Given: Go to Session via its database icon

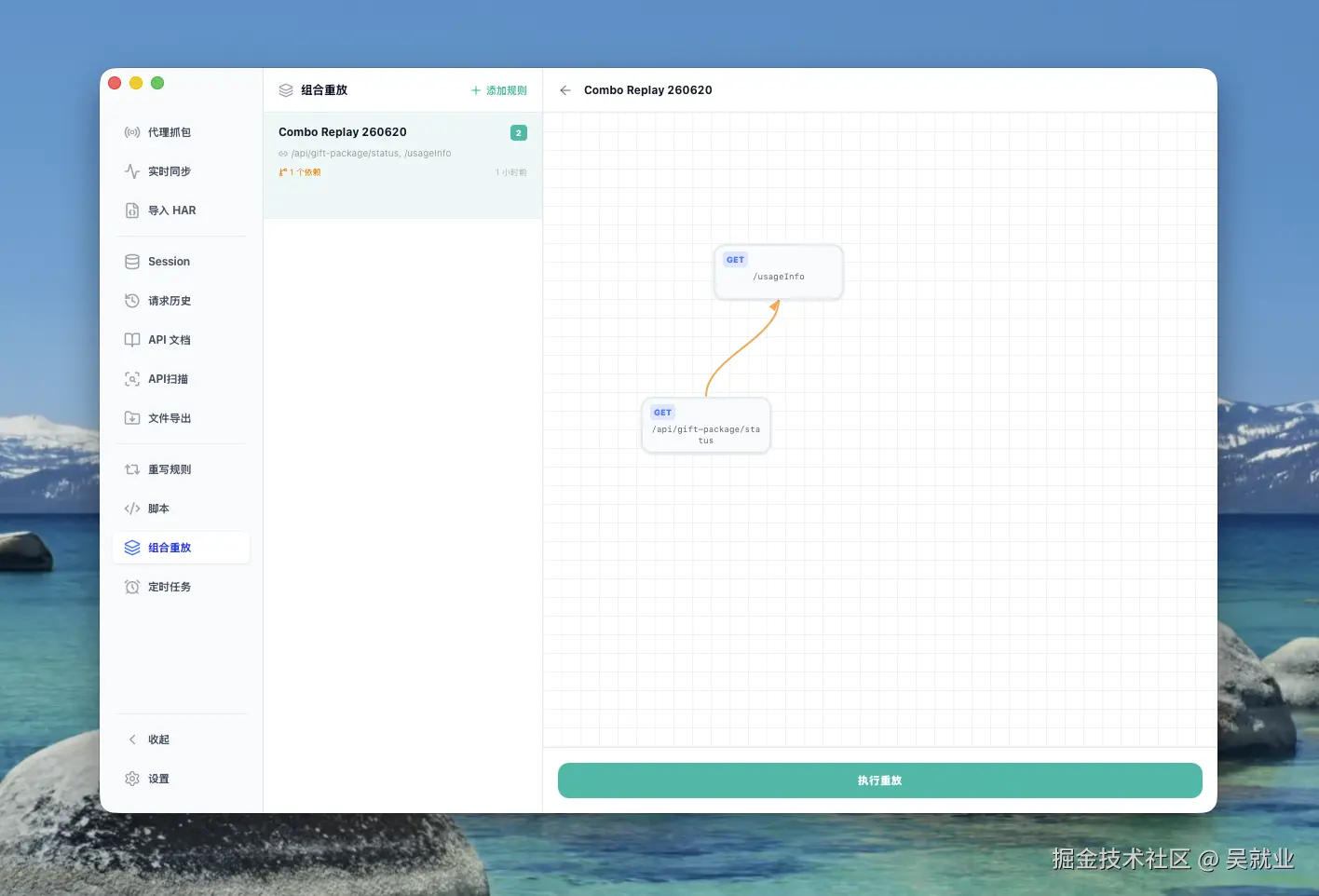Looking at the screenshot, I should (x=132, y=262).
